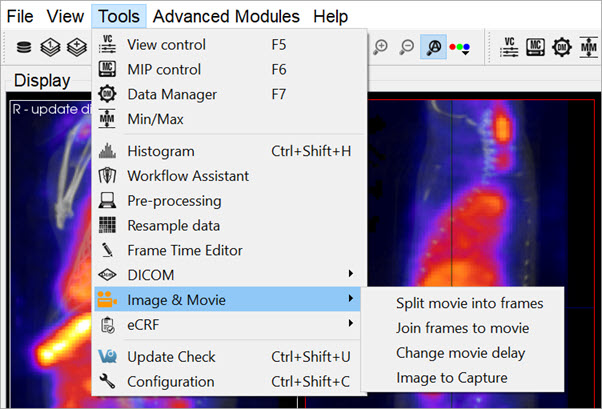This screenshot has height=409, width=602.
Task: Select Split movie into frames
Action: [x=469, y=302]
